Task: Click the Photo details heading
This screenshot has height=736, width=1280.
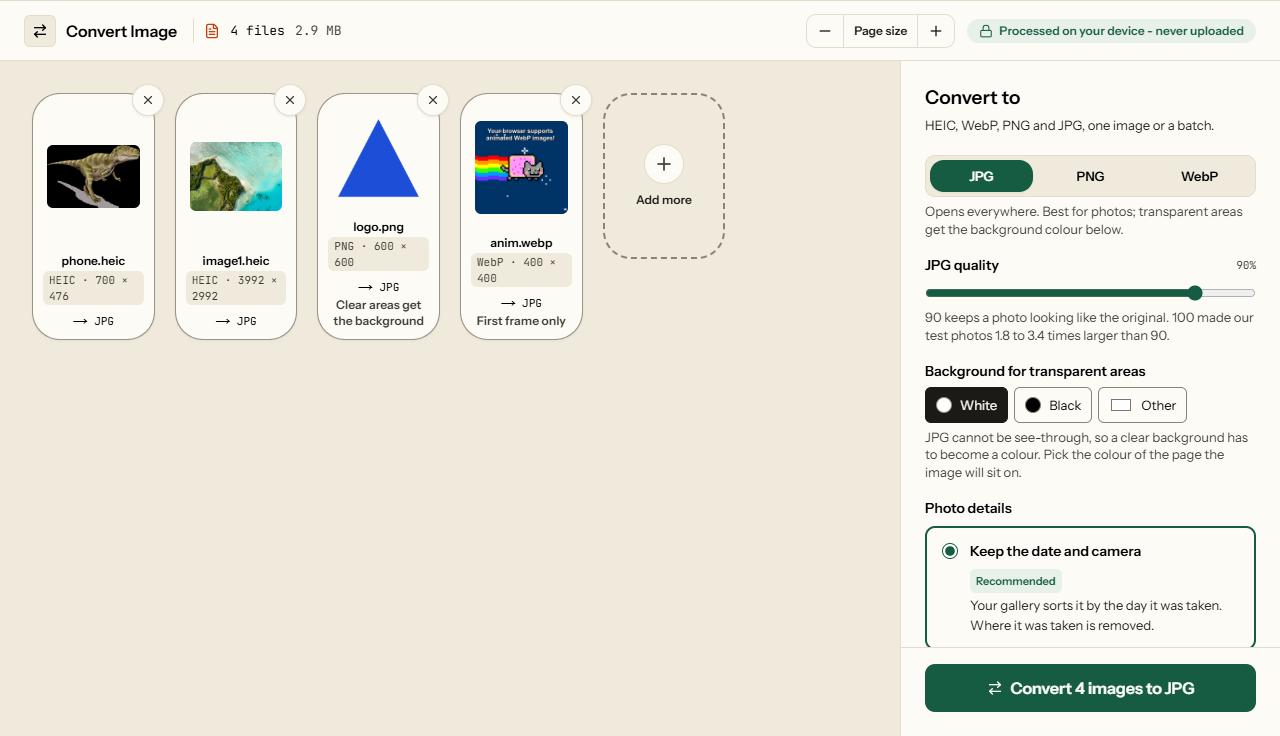Action: pyautogui.click(x=968, y=508)
